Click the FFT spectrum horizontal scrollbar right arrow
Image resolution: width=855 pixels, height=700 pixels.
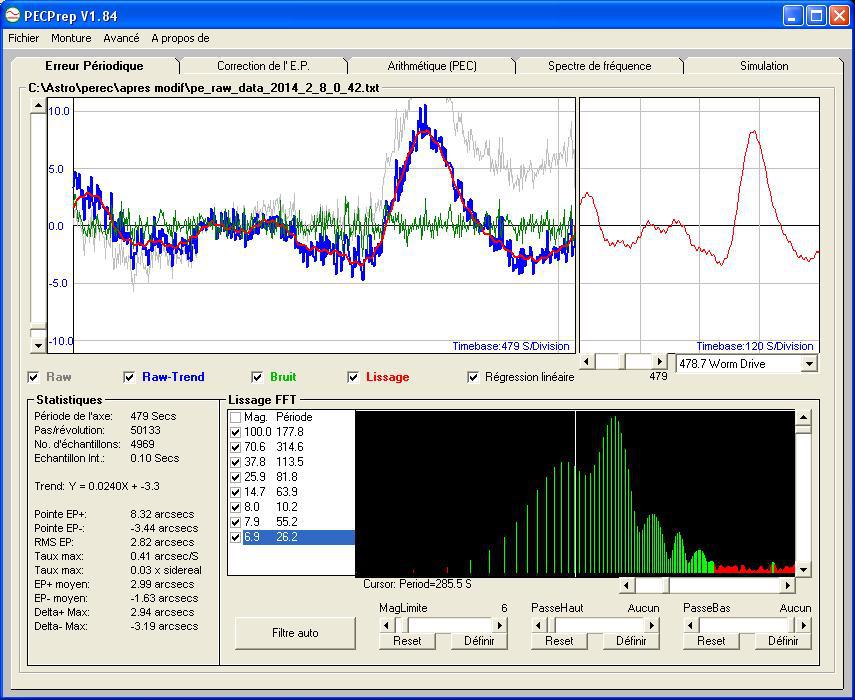pos(787,585)
